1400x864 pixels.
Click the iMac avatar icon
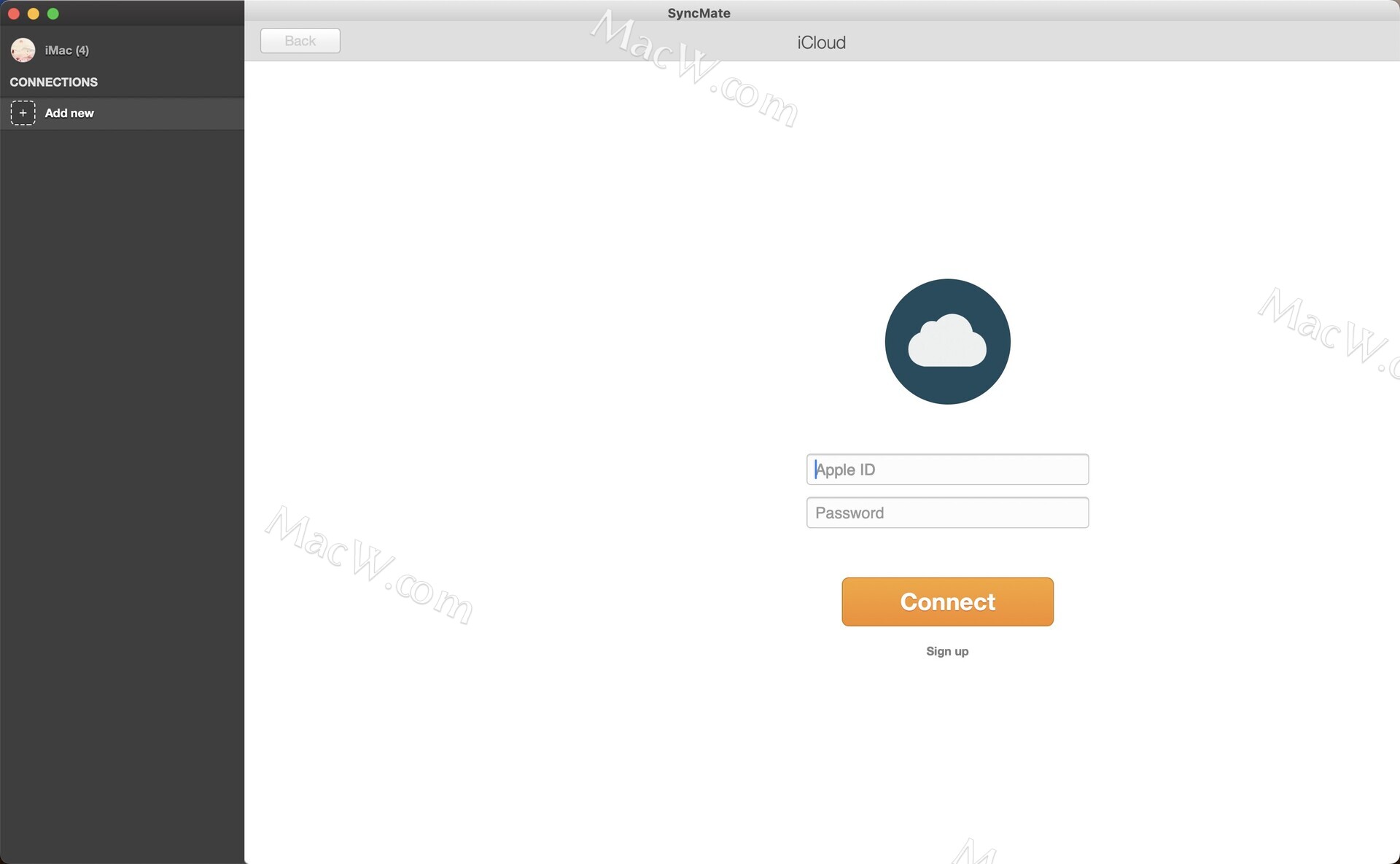point(23,50)
